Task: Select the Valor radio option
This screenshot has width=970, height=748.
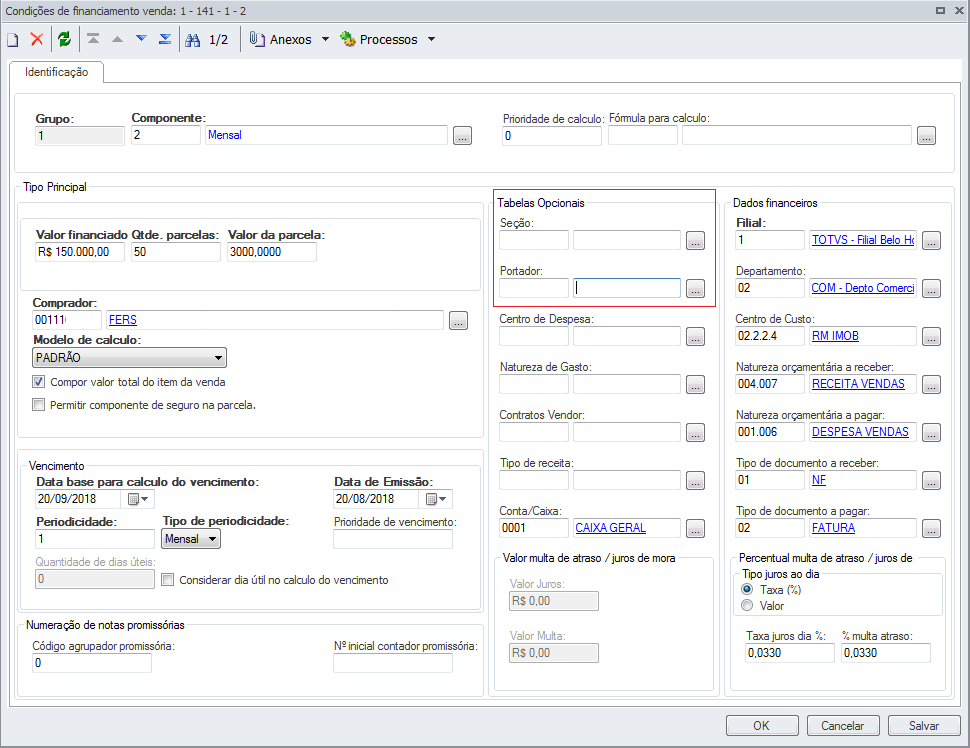Action: [x=747, y=606]
